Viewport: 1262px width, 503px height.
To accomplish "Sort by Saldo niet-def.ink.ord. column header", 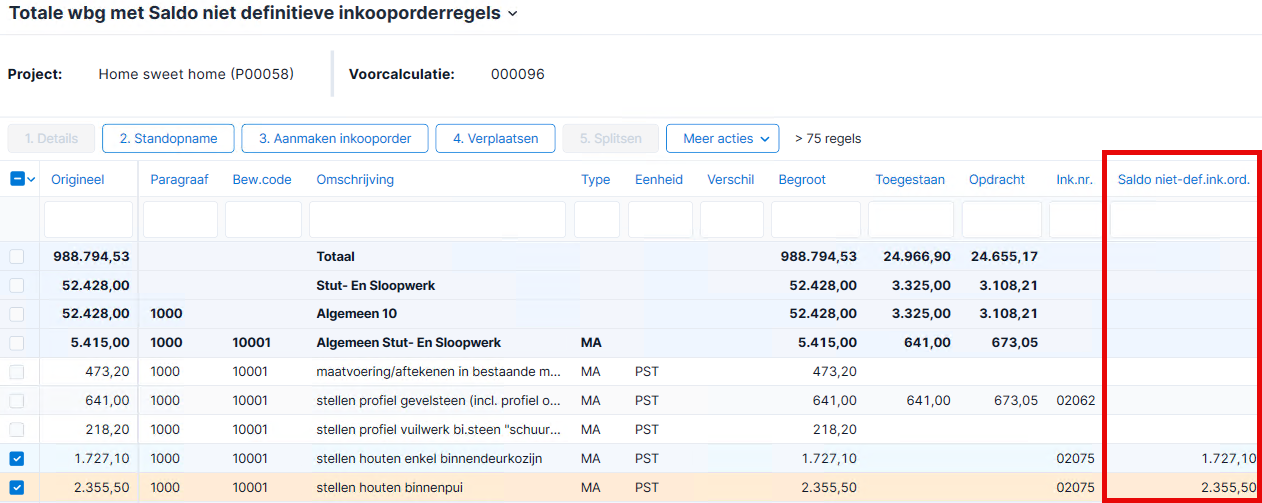I will (x=1183, y=180).
